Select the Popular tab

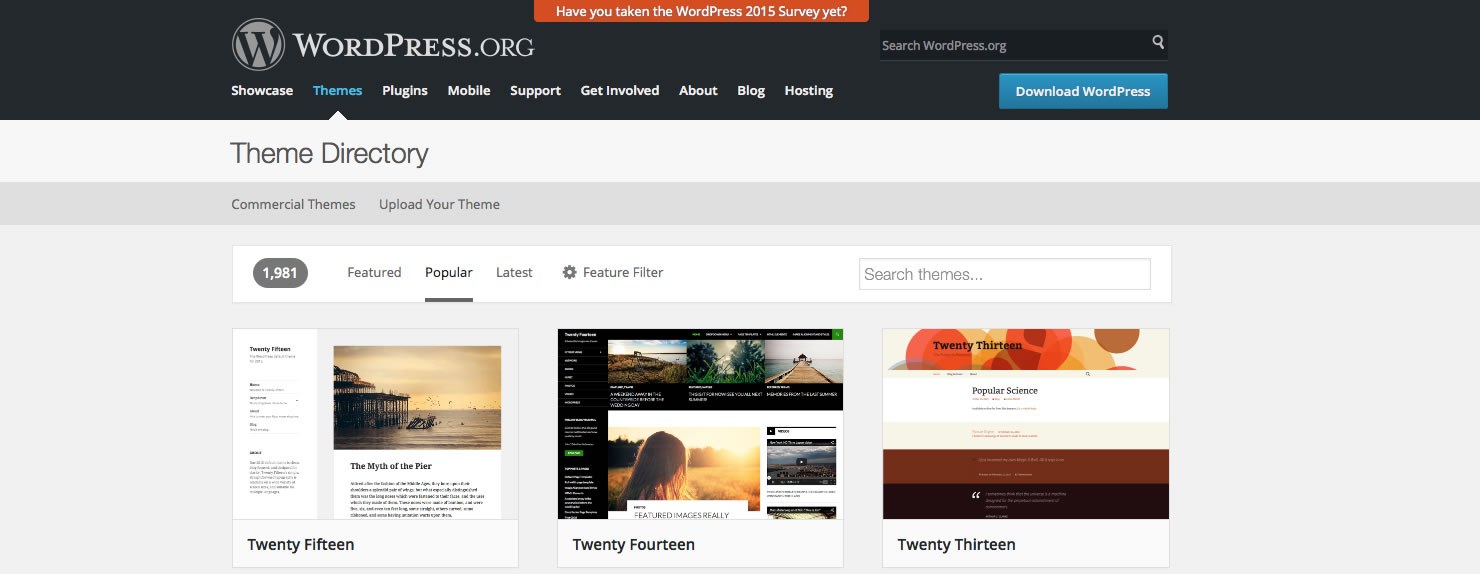click(x=449, y=272)
